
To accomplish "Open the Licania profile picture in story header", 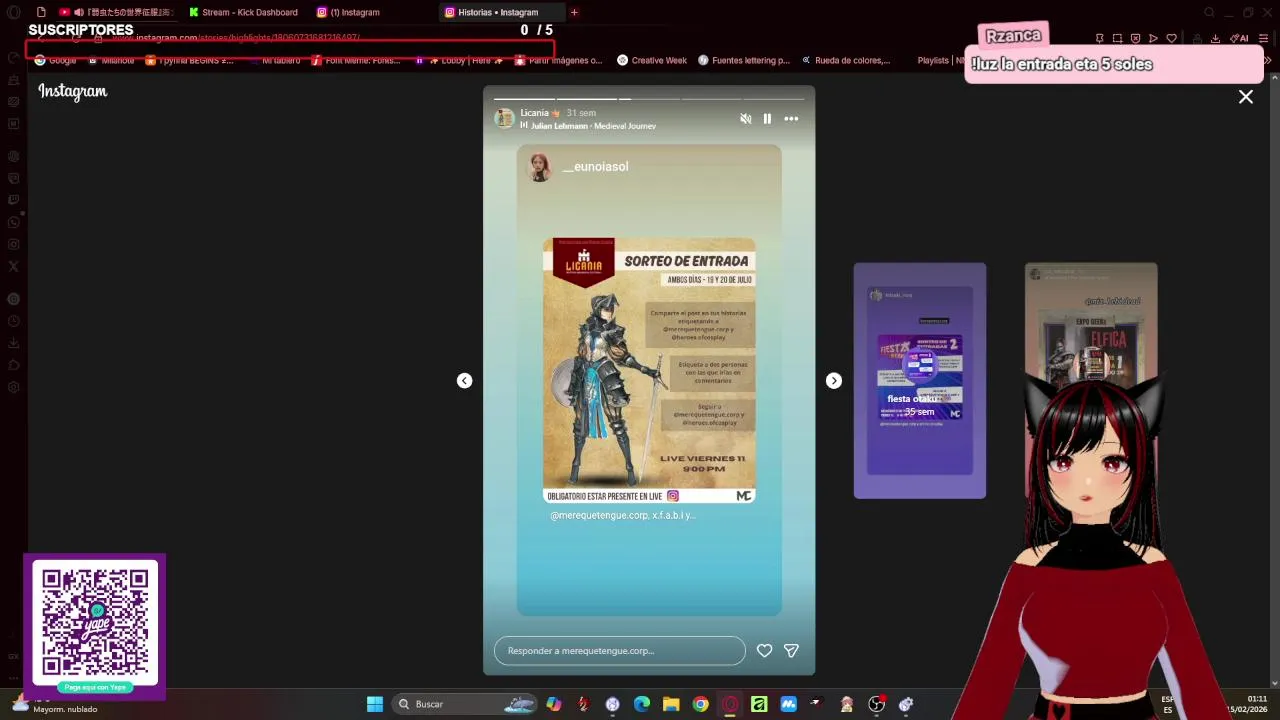I will click(x=505, y=119).
